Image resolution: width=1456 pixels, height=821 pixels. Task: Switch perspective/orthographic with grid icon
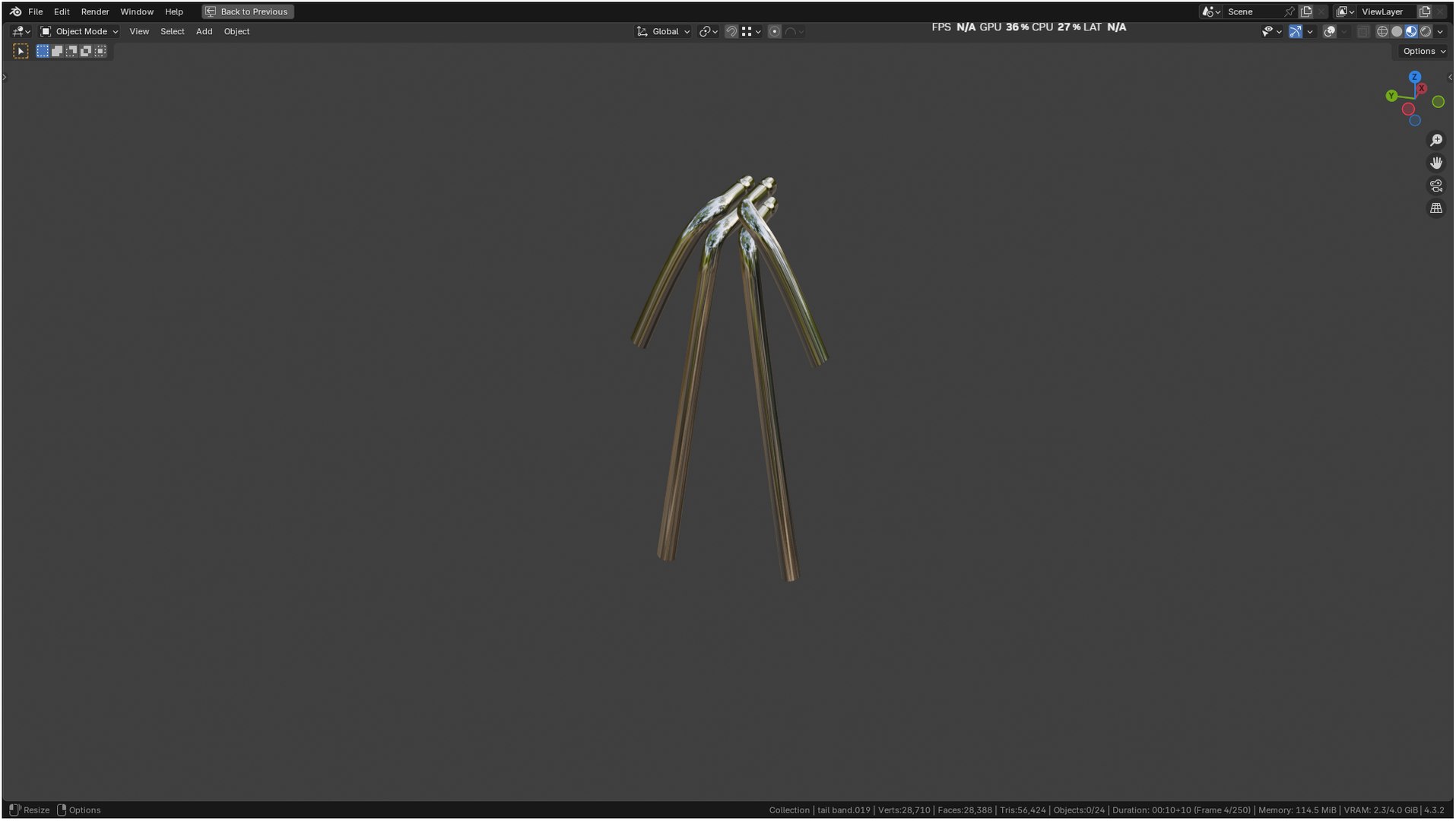(x=1435, y=208)
